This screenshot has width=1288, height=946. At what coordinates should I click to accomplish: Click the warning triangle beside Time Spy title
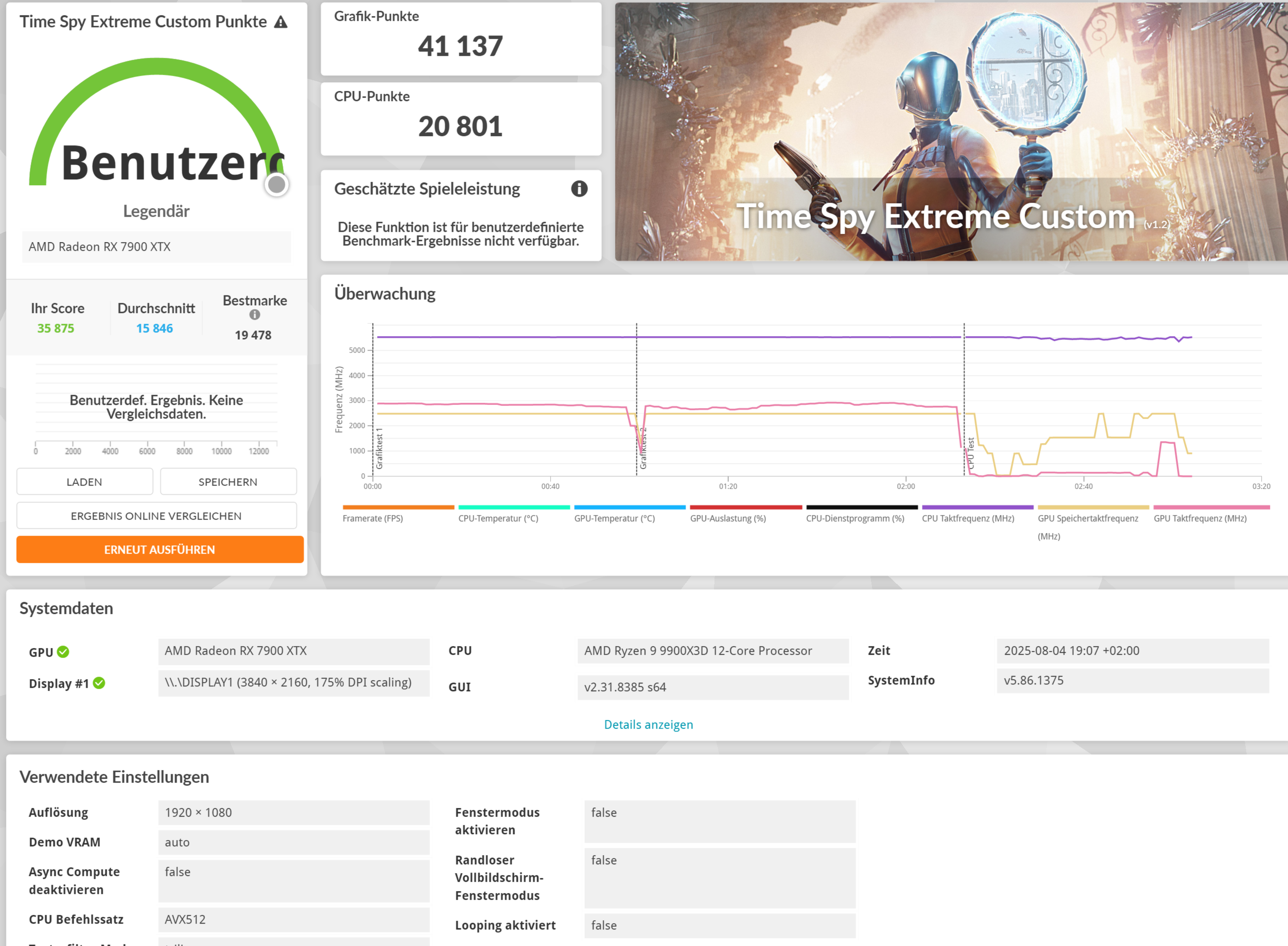[280, 22]
